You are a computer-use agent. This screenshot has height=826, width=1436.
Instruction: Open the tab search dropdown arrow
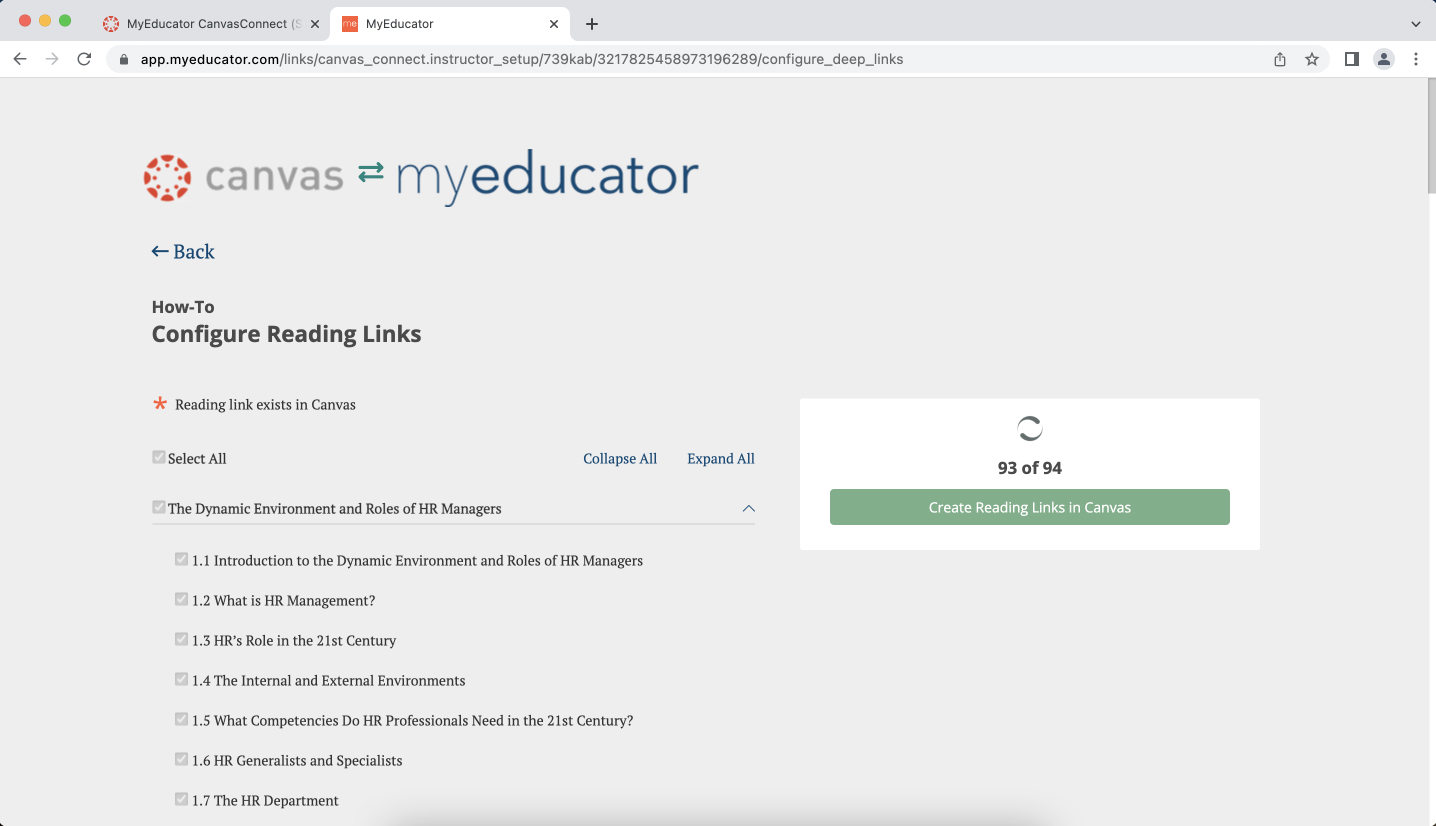(x=1415, y=23)
